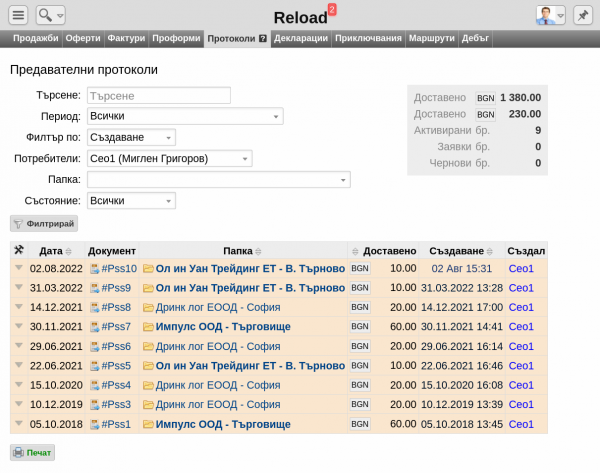This screenshot has width=600, height=473.
Task: Open the red notifications badge next to Reload
Action: 332,9
